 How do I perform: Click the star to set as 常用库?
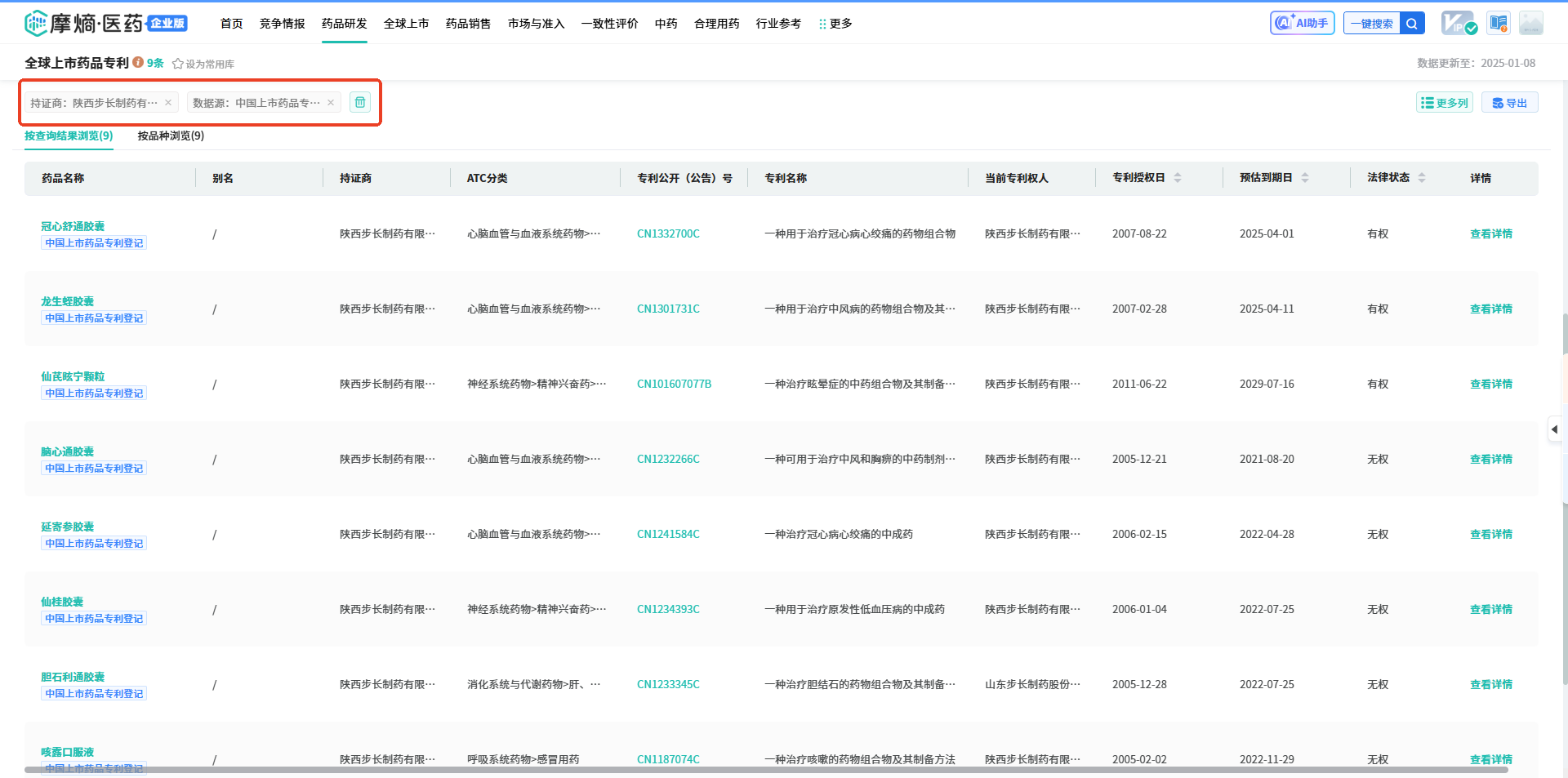[177, 64]
